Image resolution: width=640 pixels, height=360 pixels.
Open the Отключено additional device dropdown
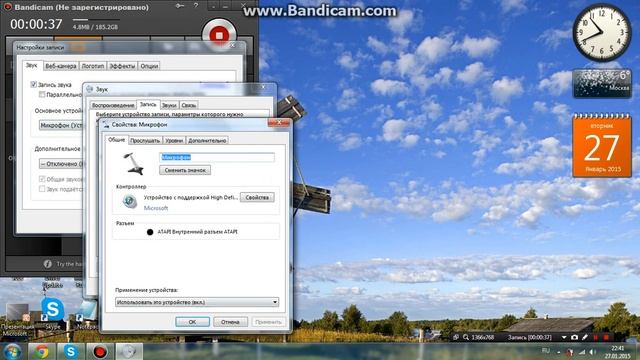tap(61, 164)
